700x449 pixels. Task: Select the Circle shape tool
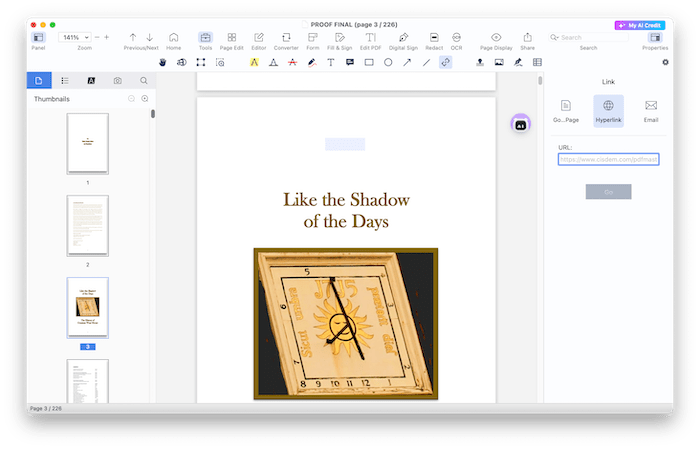click(x=388, y=62)
